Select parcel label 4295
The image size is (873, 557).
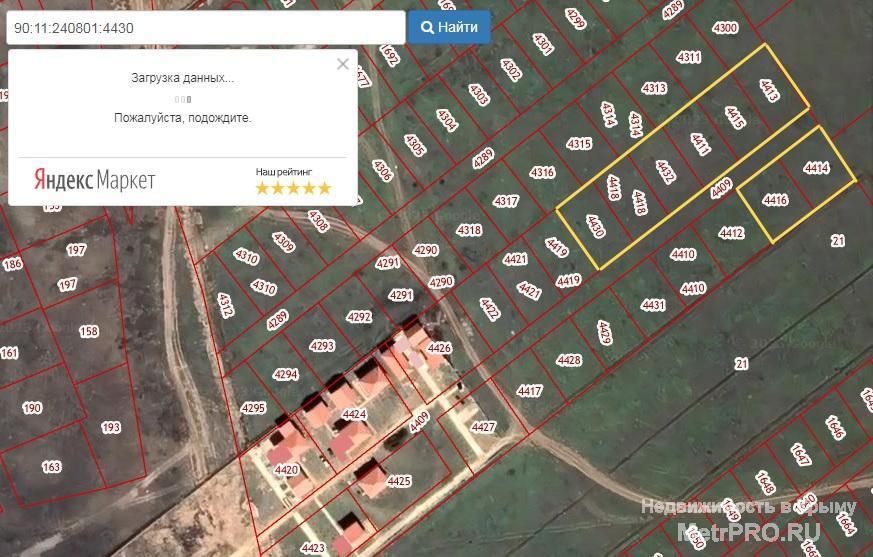pos(253,408)
